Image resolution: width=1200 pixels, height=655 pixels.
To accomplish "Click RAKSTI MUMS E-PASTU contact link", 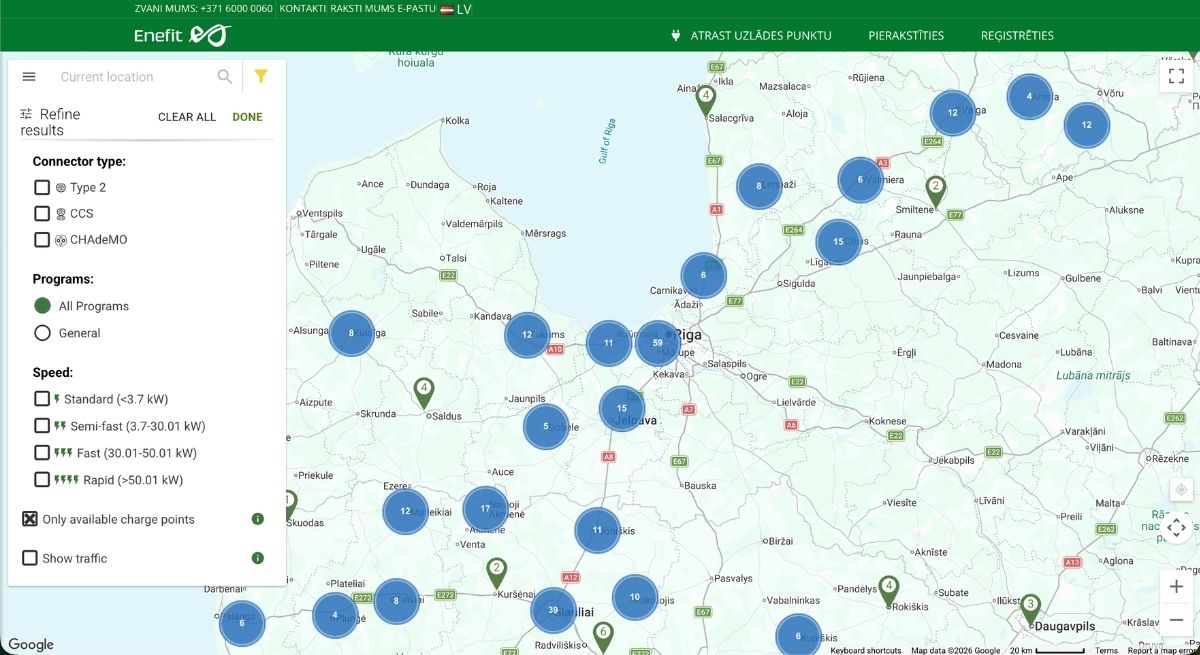I will click(383, 9).
